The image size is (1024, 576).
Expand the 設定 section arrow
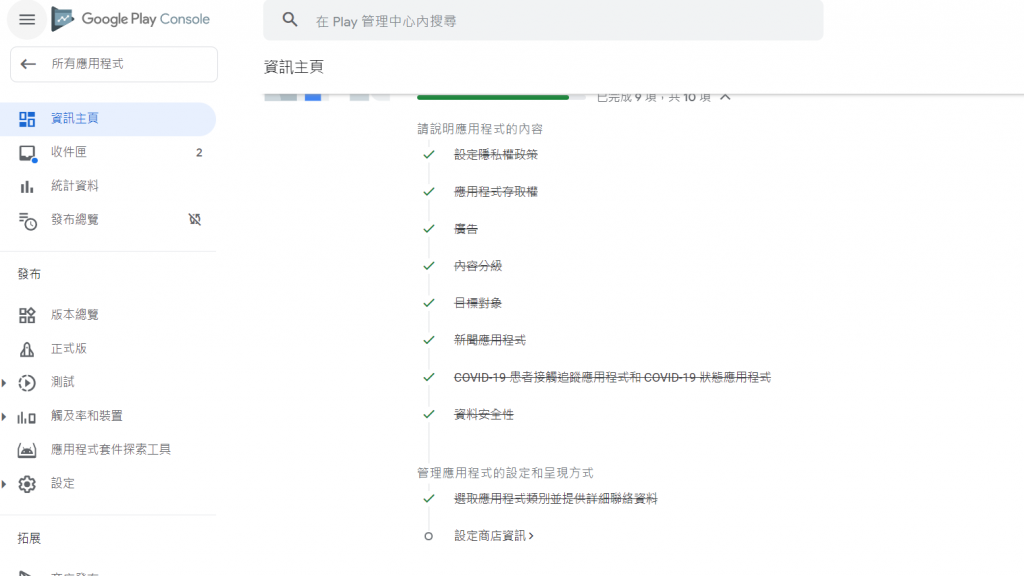coord(4,484)
